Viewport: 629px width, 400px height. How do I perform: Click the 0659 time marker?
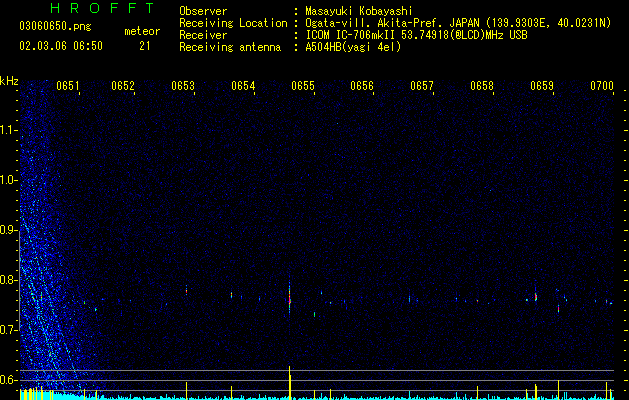[542, 86]
